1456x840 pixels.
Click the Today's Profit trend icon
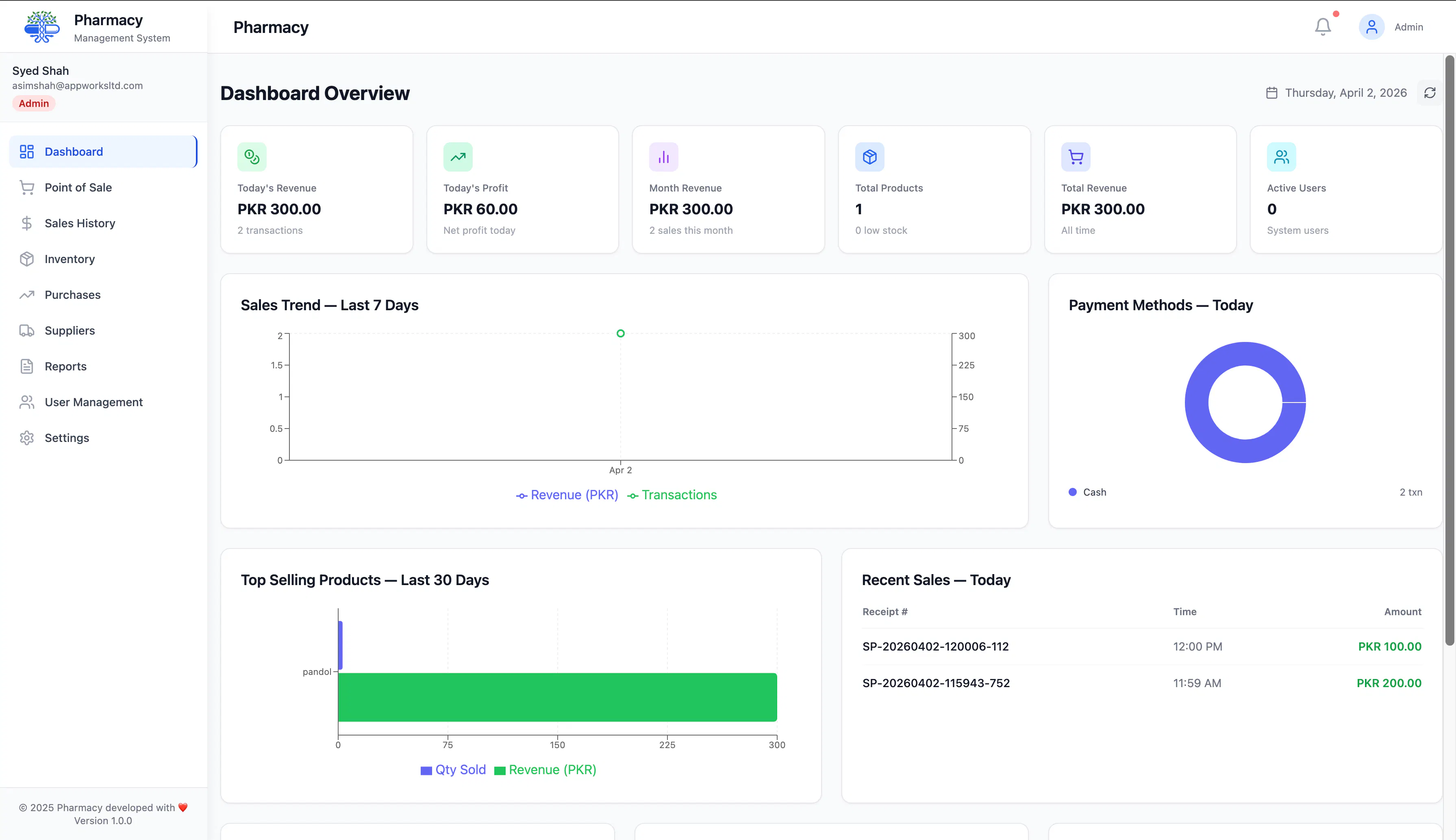click(458, 157)
